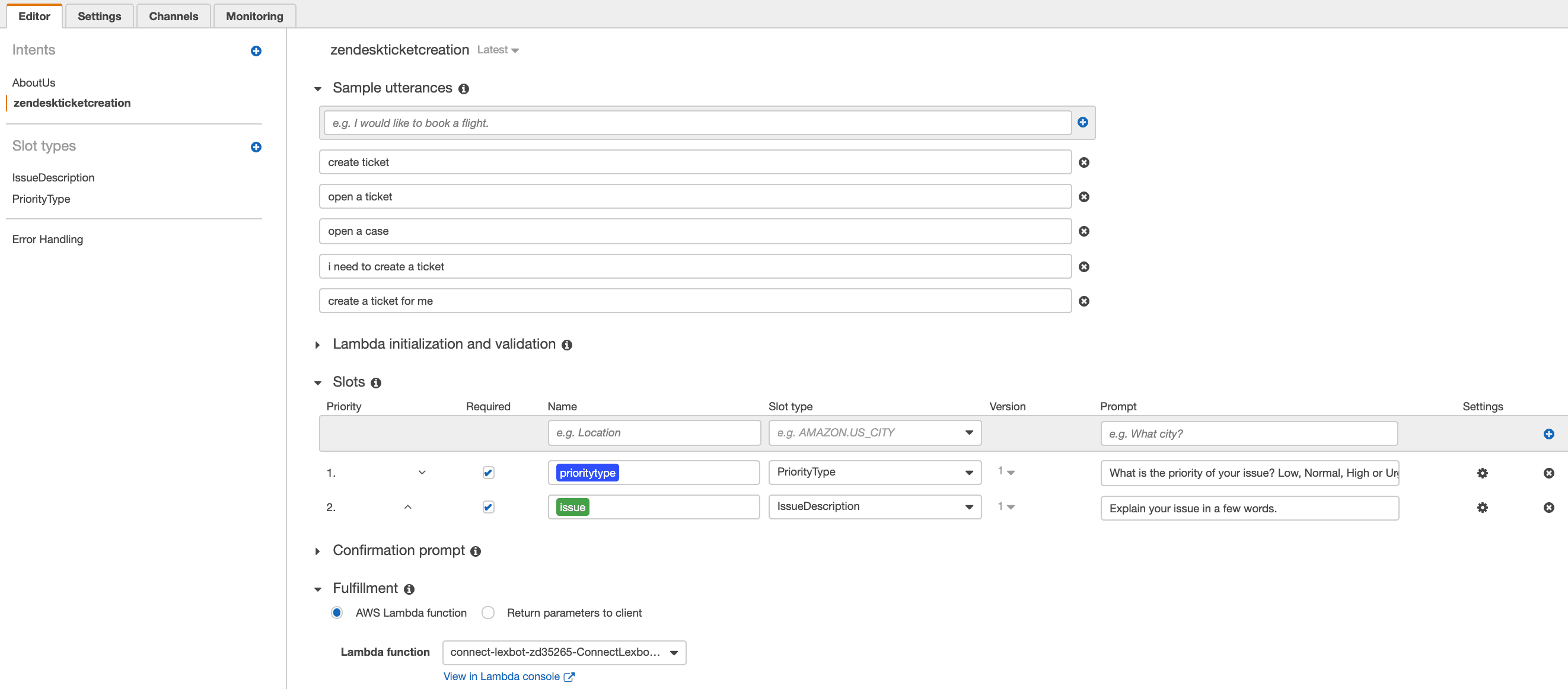Image resolution: width=1568 pixels, height=689 pixels.
Task: Add a new slot type with plus icon
Action: point(256,147)
